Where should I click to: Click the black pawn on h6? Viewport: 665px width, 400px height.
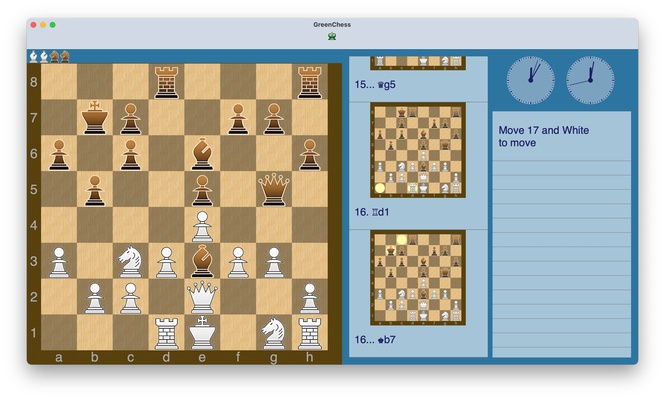(310, 155)
